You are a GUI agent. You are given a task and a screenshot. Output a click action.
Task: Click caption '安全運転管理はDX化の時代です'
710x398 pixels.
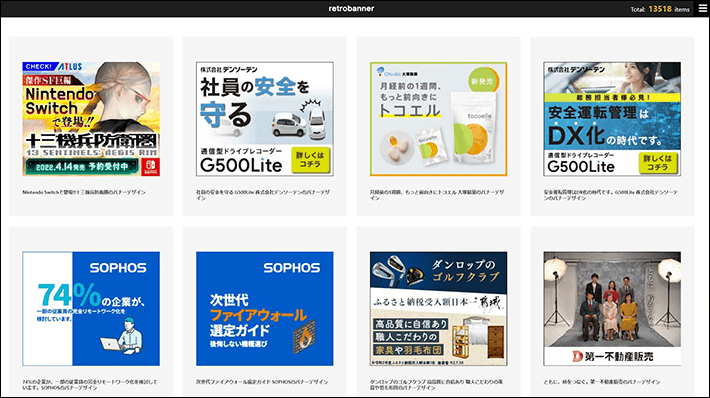611,195
